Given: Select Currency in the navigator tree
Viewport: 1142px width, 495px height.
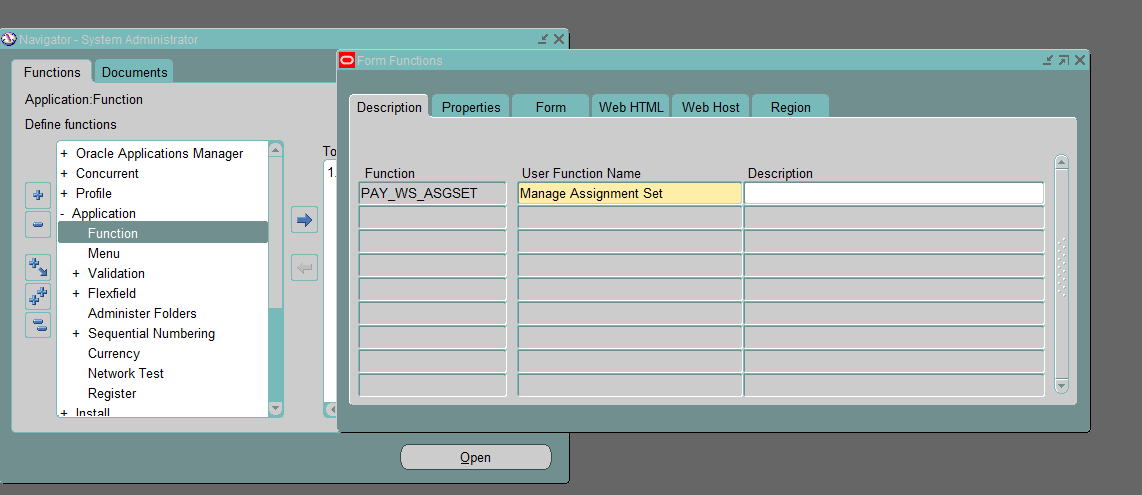Looking at the screenshot, I should 114,353.
